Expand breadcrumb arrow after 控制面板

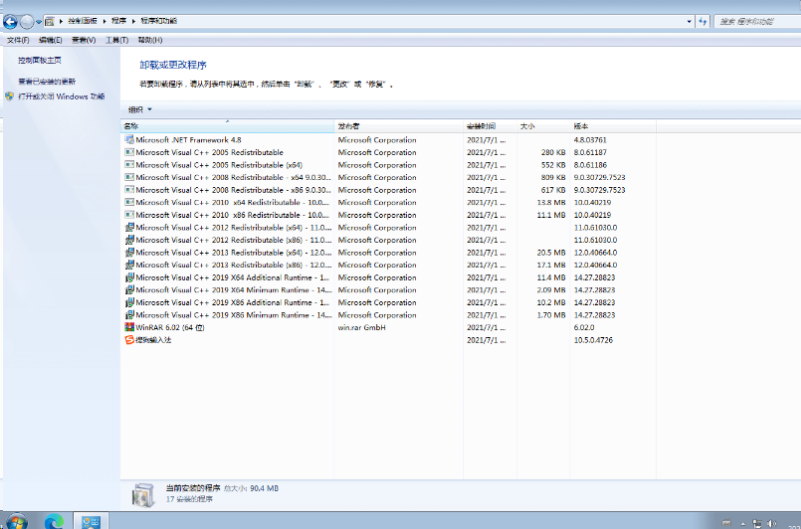point(104,21)
